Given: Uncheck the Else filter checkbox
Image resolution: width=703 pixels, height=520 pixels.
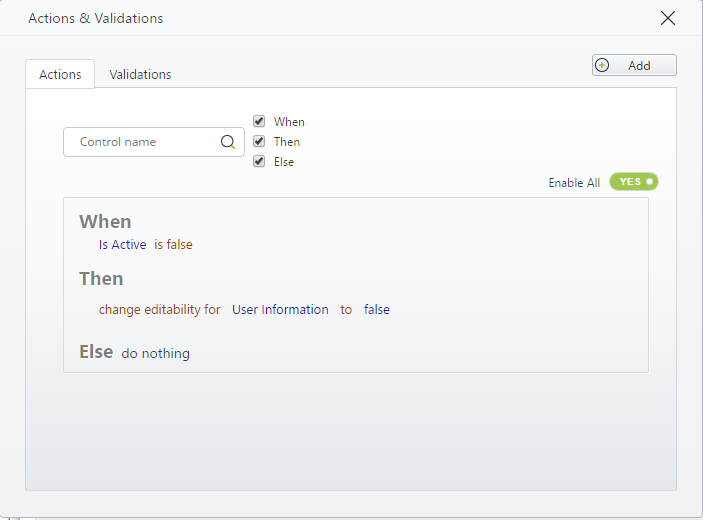Looking at the screenshot, I should (259, 161).
